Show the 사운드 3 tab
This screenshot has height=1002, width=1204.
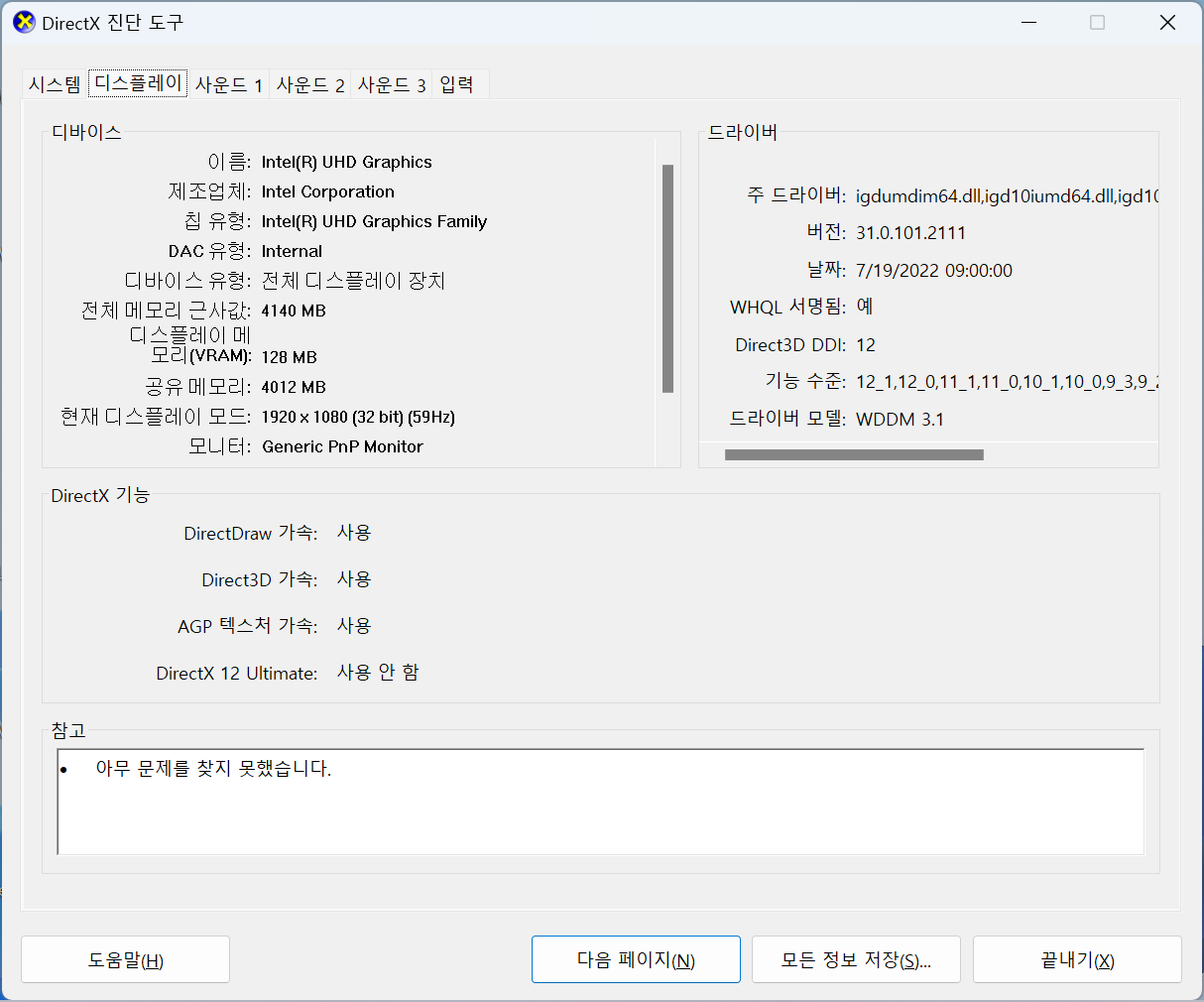point(392,84)
